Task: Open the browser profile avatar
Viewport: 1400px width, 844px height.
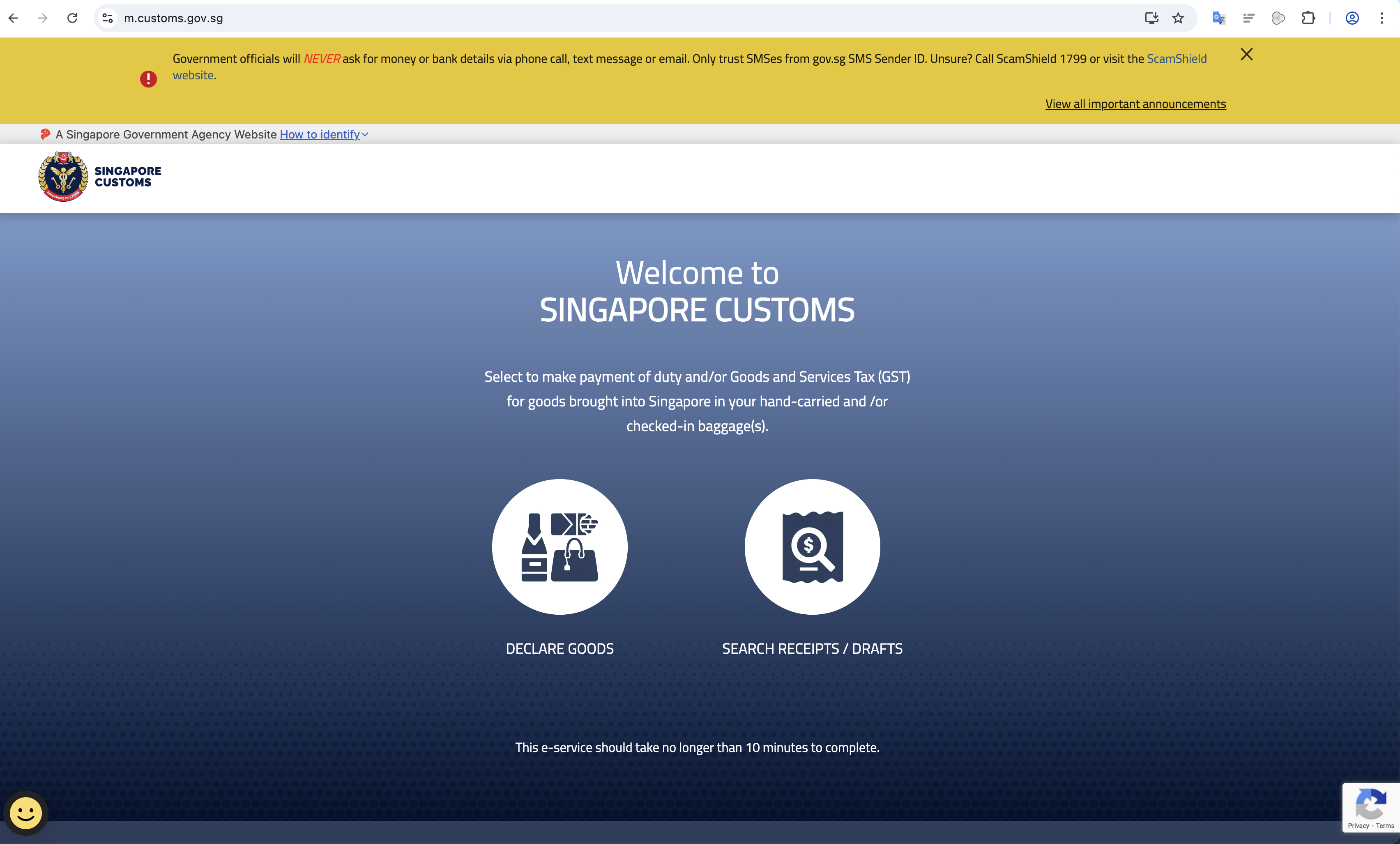Action: tap(1352, 18)
